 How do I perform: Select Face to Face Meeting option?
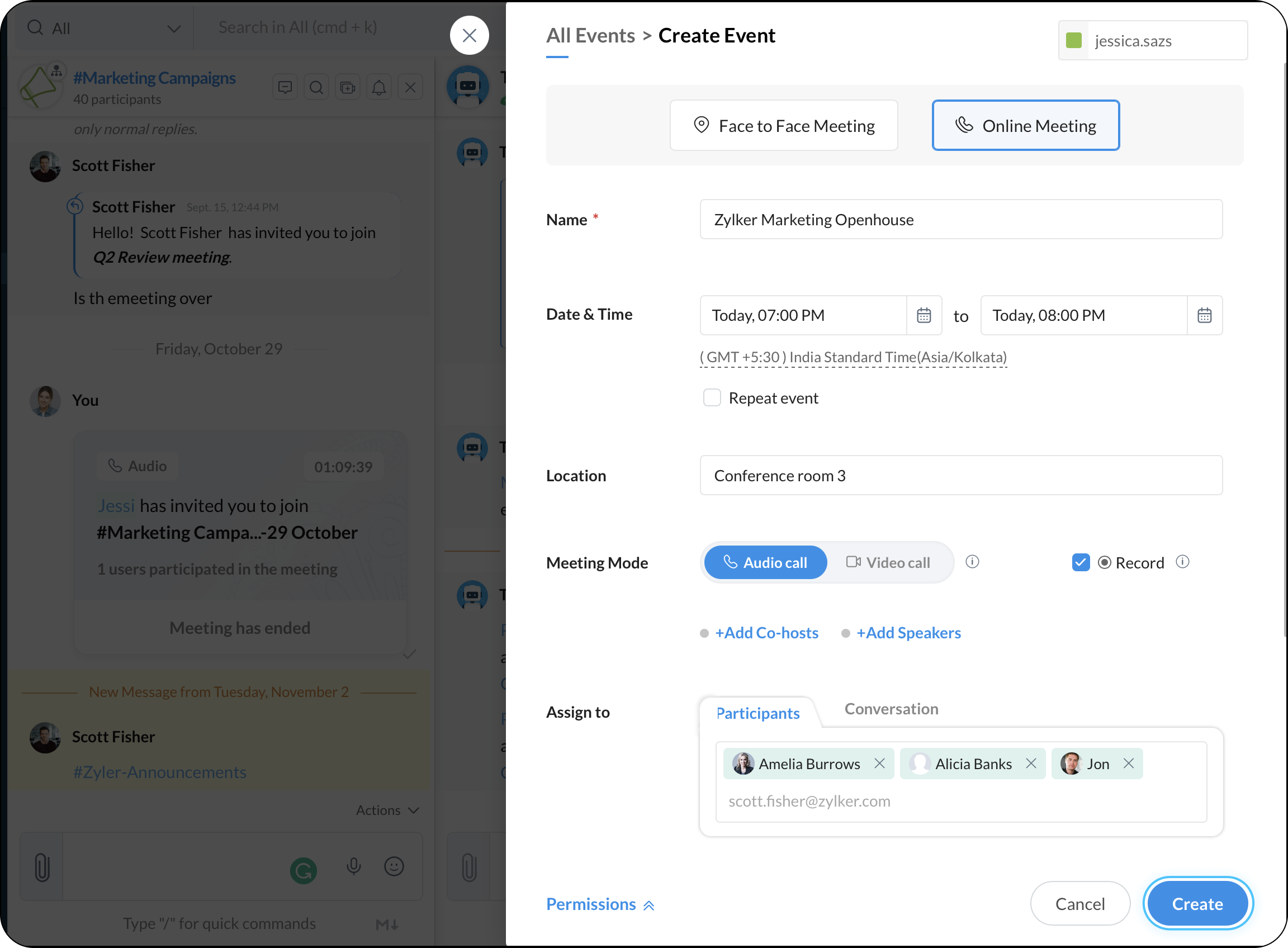click(x=783, y=126)
